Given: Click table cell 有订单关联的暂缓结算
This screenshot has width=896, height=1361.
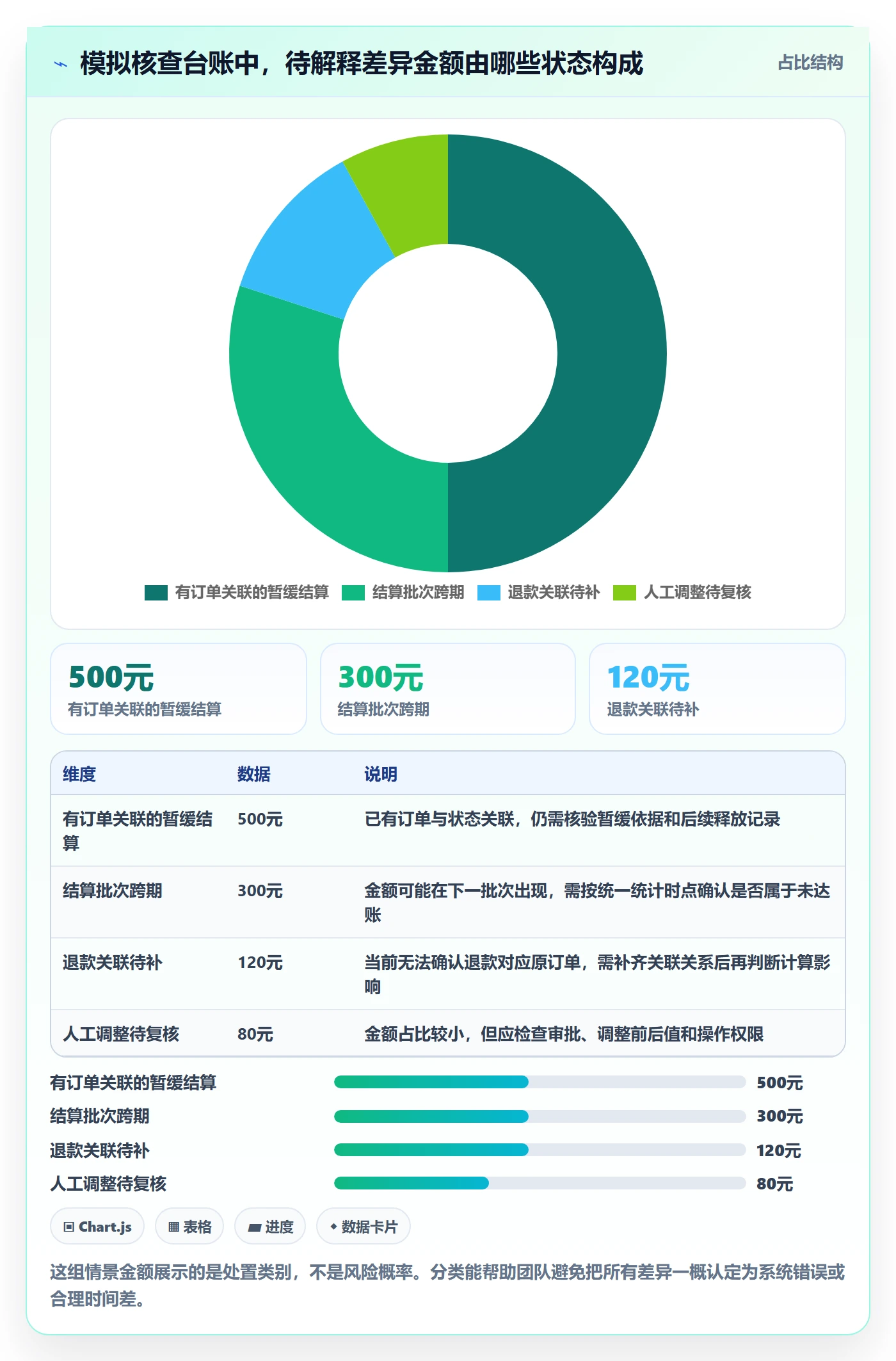Looking at the screenshot, I should [138, 831].
